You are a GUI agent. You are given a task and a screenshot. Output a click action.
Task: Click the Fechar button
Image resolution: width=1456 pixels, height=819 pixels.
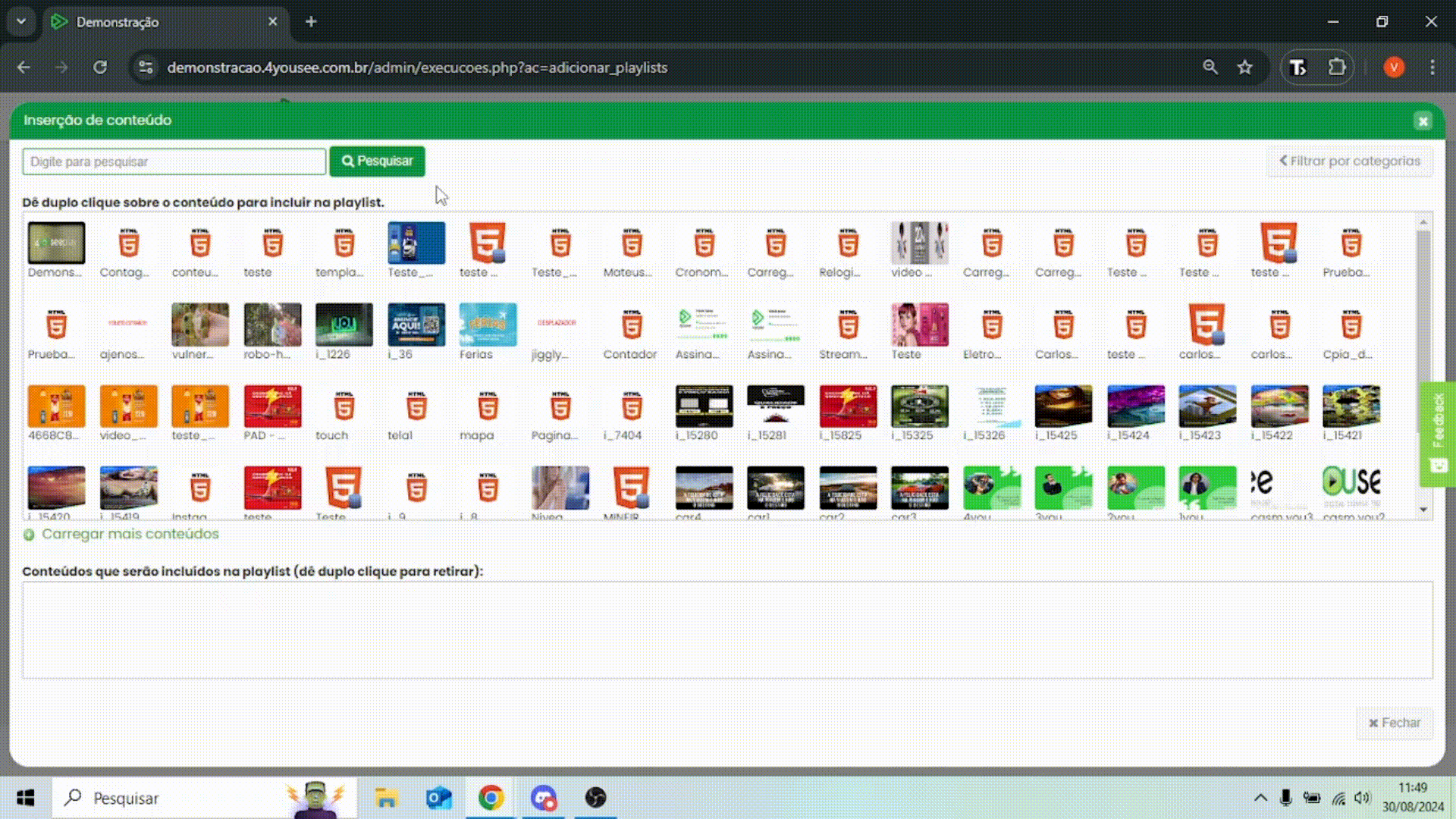1394,723
